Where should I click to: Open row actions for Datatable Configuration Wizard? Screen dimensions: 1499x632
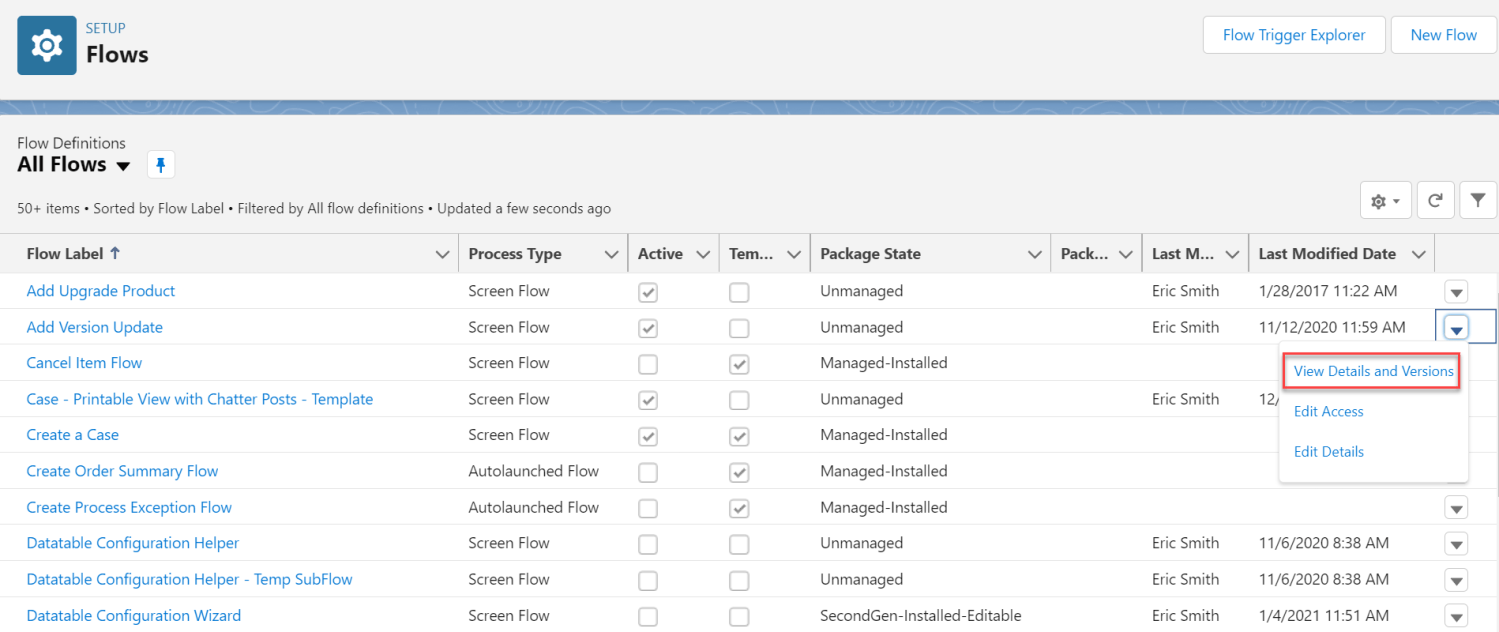(x=1456, y=616)
